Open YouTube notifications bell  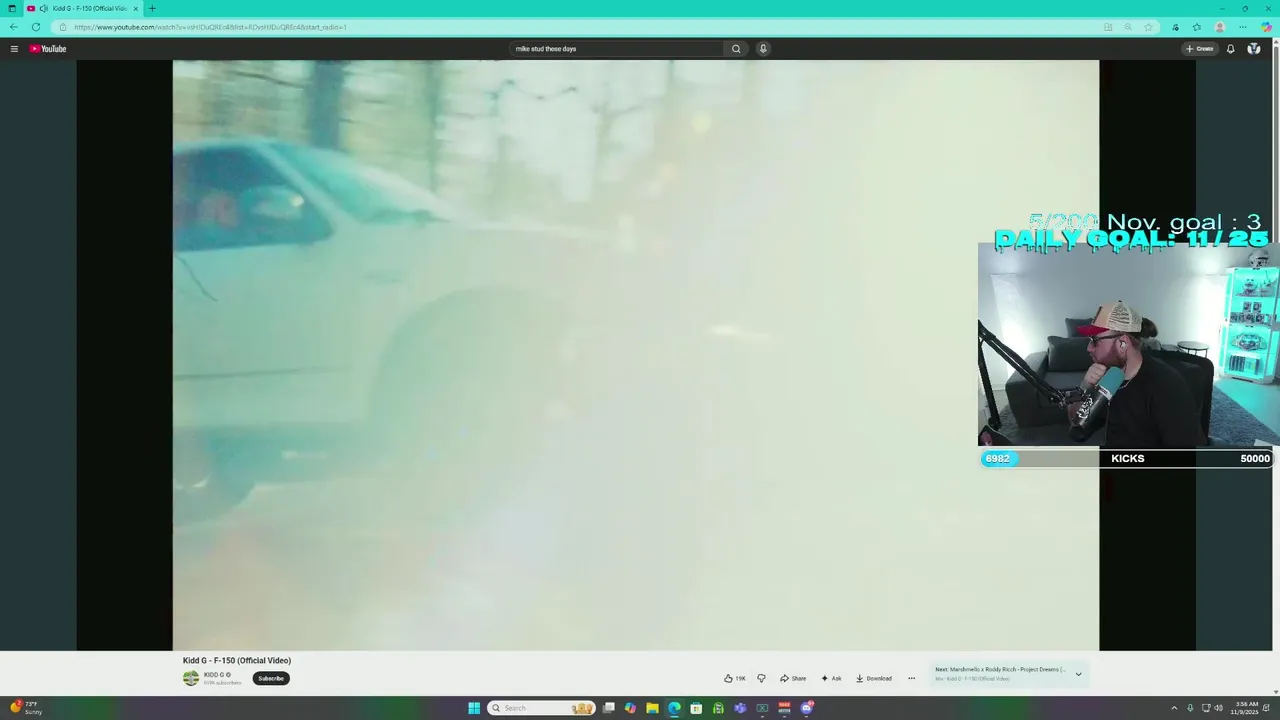[1230, 49]
